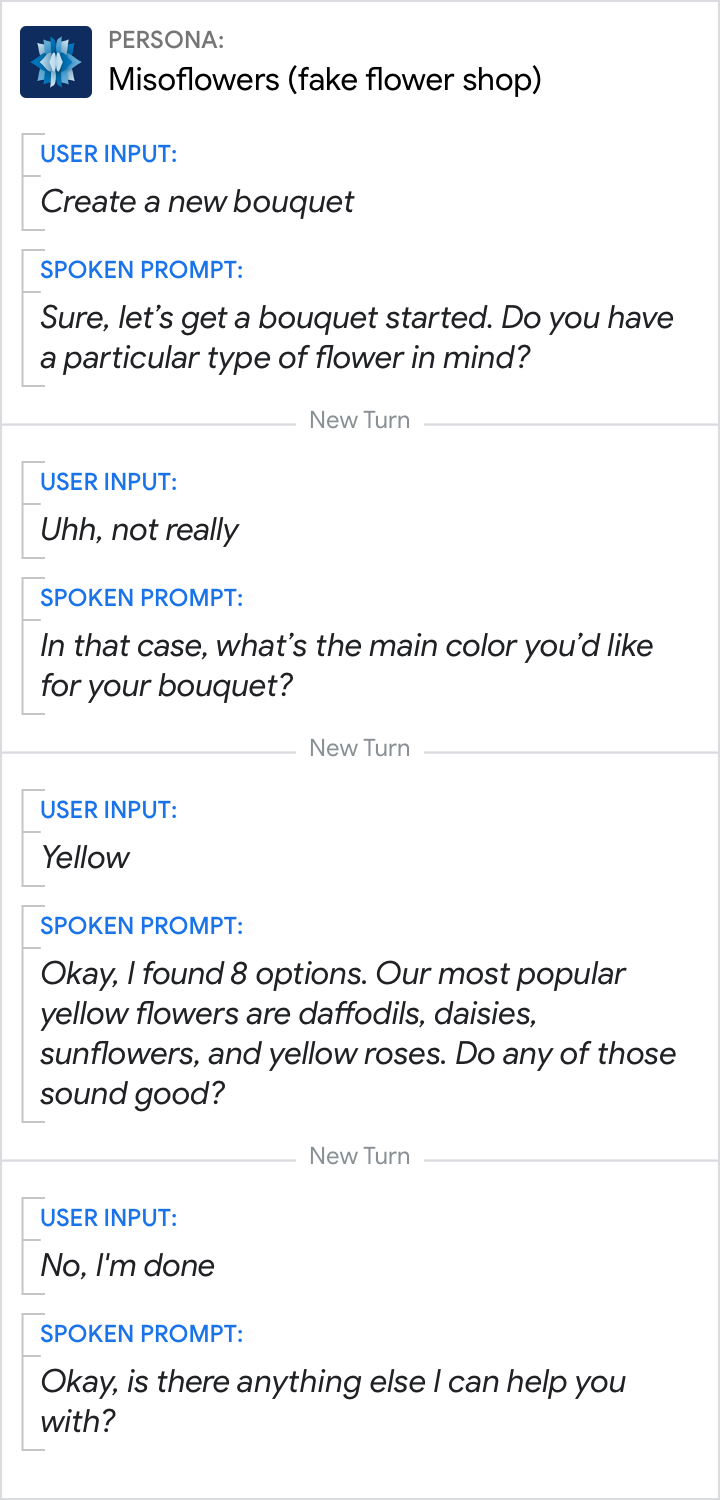Click the Misoflowers persona logo icon
The width and height of the screenshot is (720, 1500).
point(56,62)
